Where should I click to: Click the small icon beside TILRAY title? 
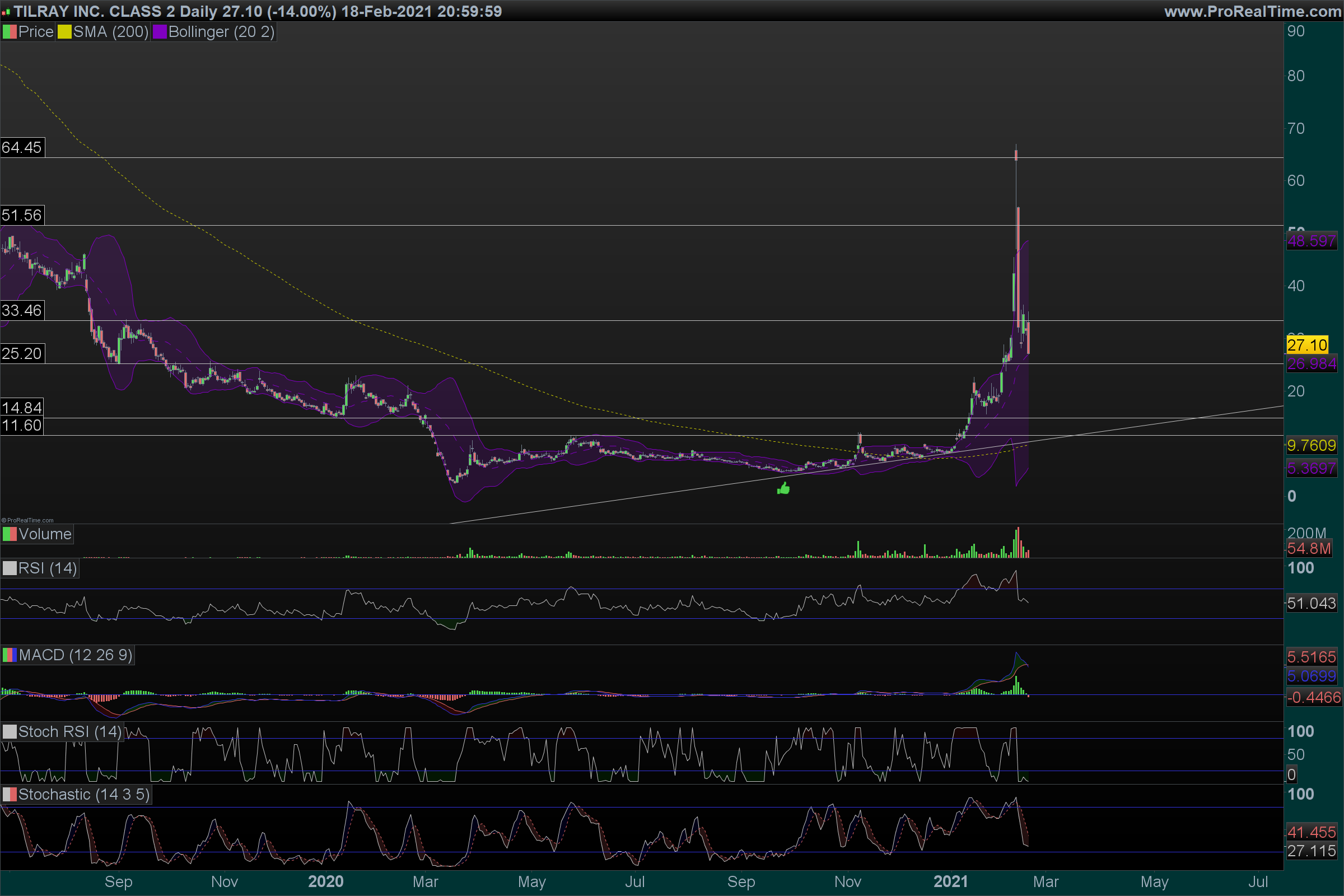(6, 12)
